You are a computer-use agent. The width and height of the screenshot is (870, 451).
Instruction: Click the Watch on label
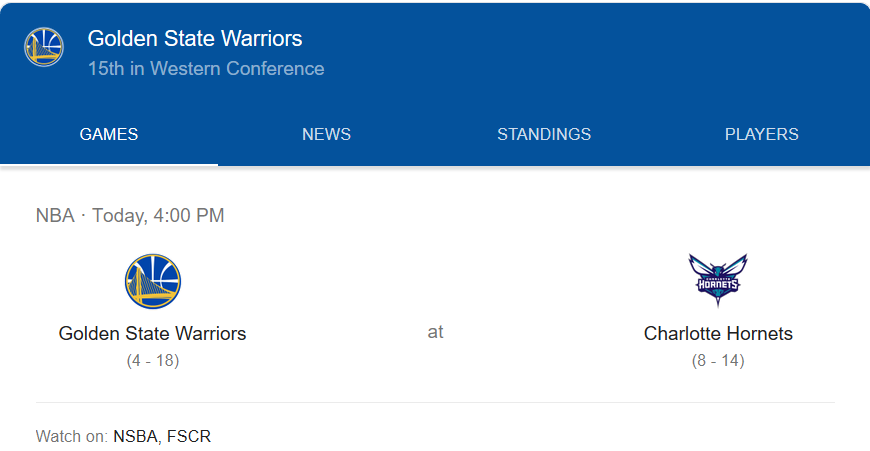(x=71, y=436)
